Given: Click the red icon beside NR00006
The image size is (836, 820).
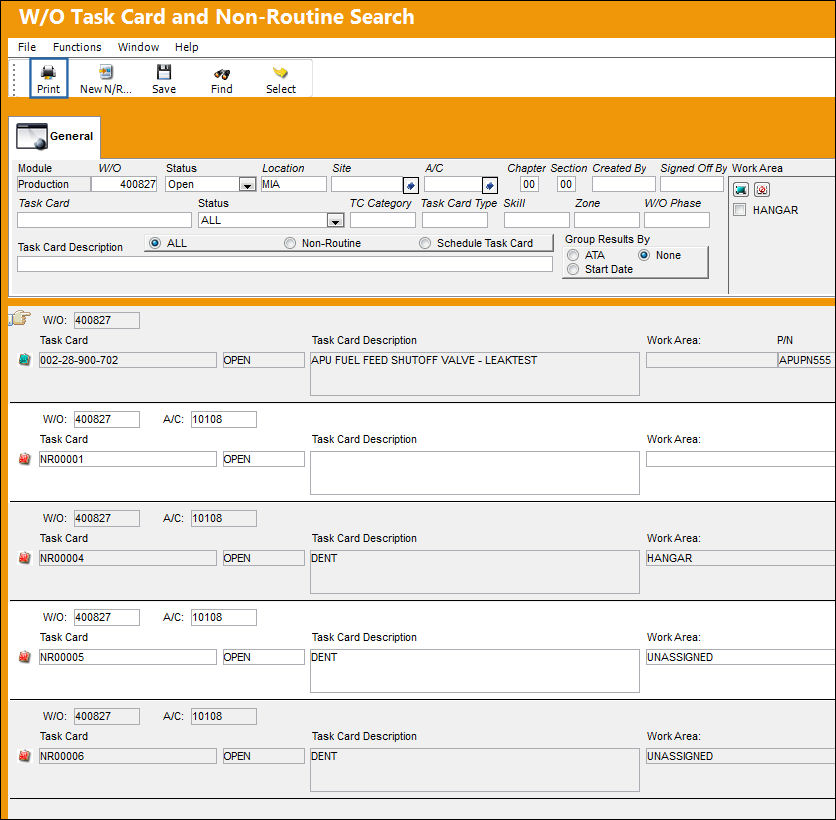Looking at the screenshot, I should [x=25, y=756].
